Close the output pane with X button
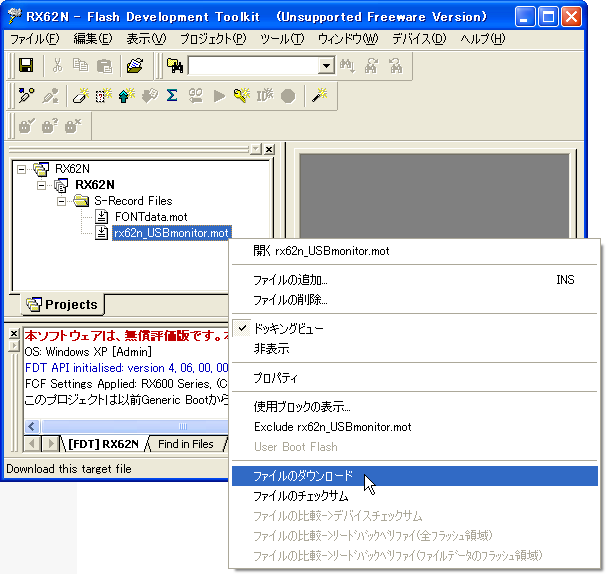The width and height of the screenshot is (606, 574). tap(14, 333)
